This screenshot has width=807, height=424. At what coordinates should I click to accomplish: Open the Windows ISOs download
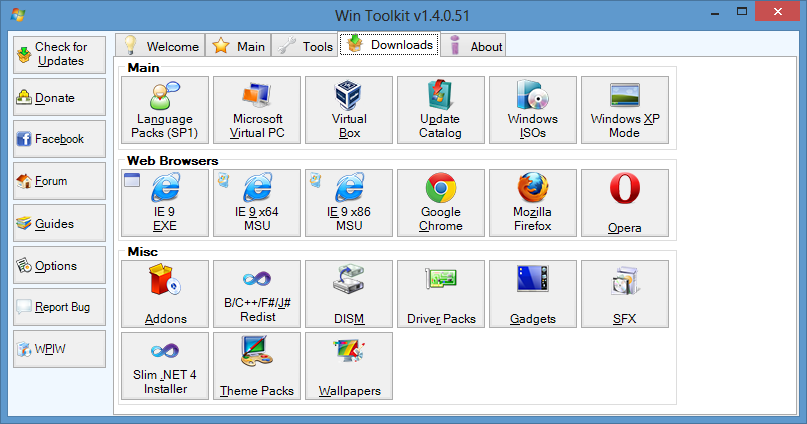point(532,112)
